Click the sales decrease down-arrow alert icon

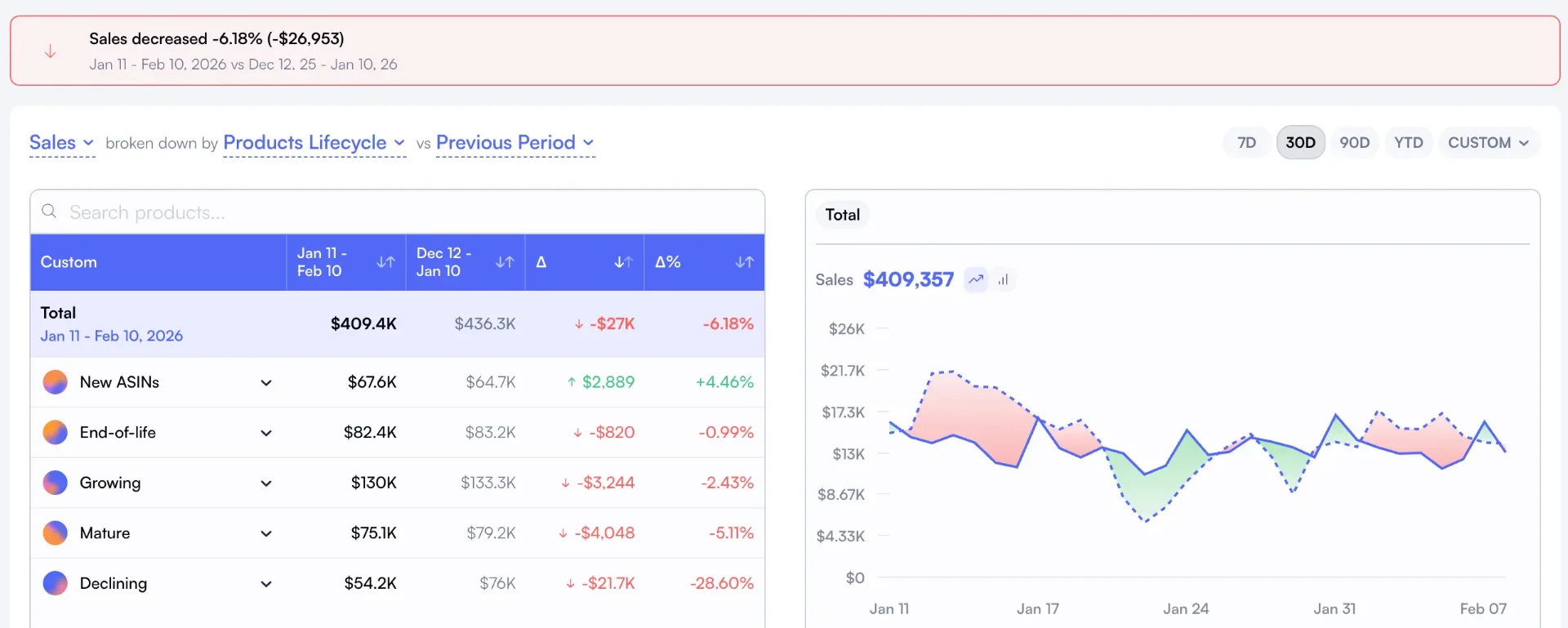(50, 51)
